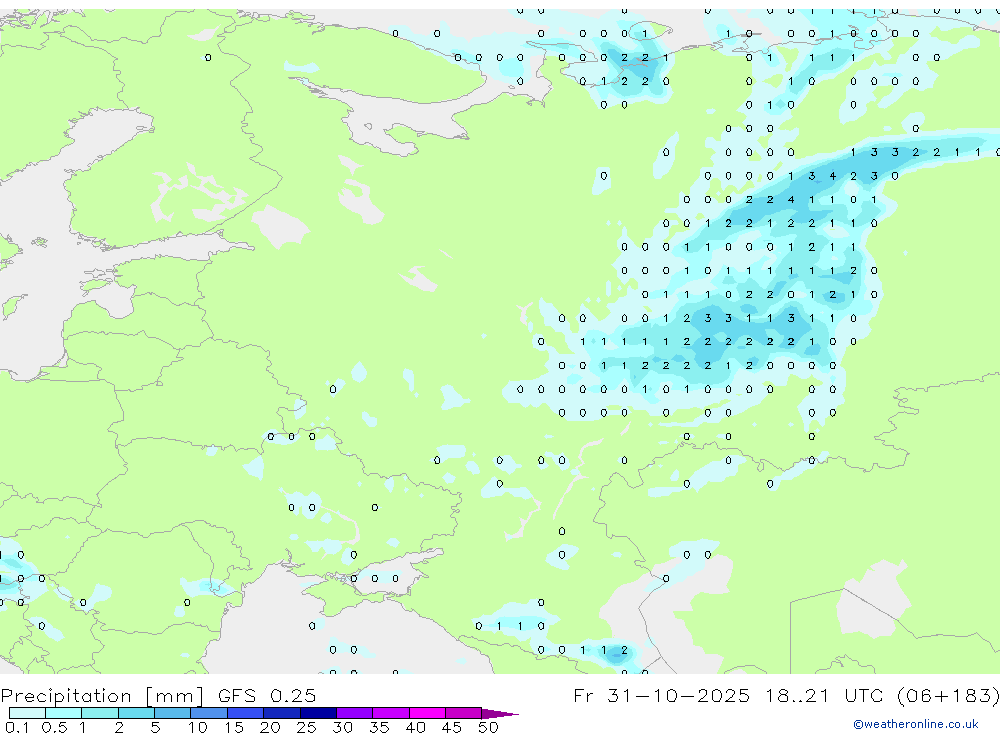
Task: Pick the 1–2 mm legend color swatch
Action: 100,713
